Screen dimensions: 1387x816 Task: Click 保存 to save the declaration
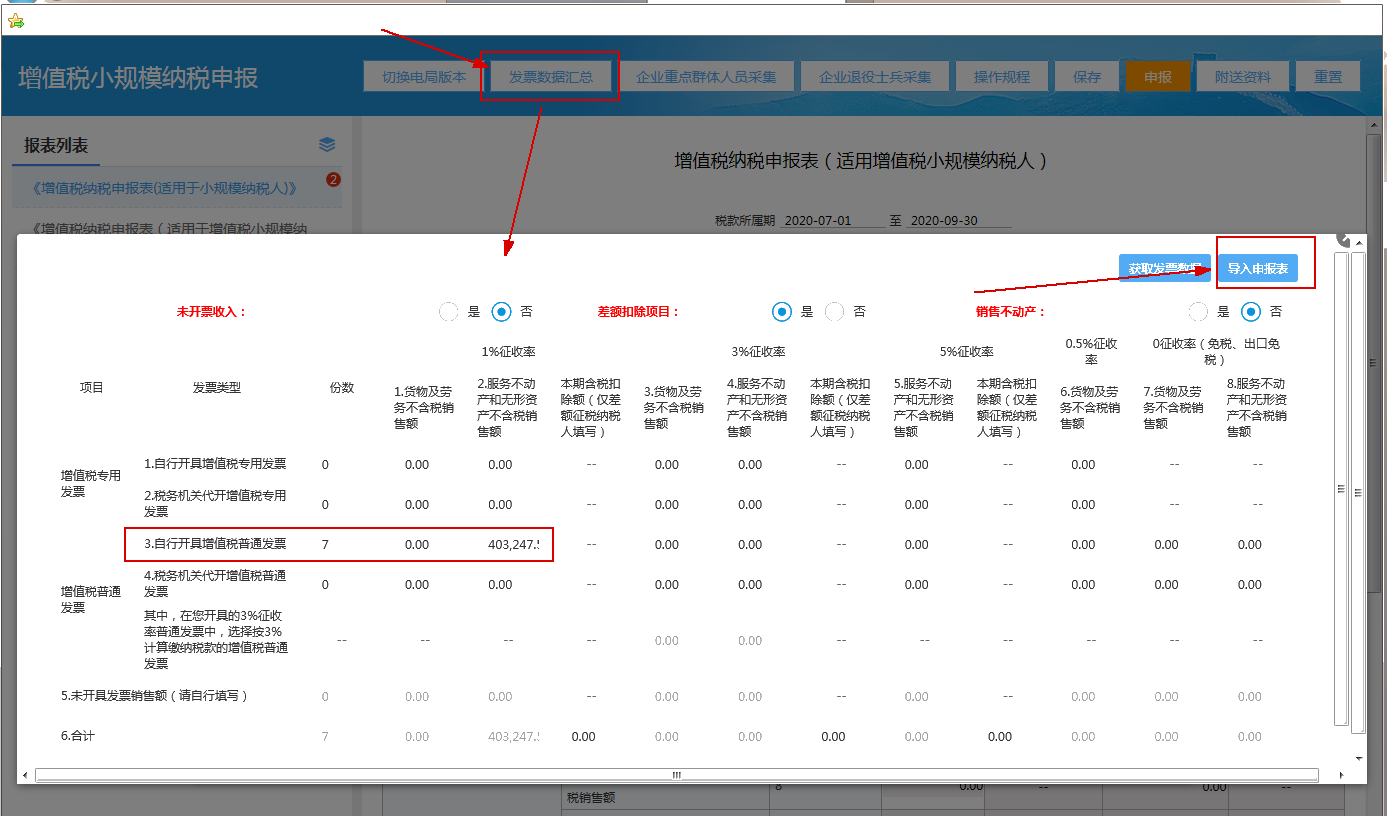pos(1086,75)
